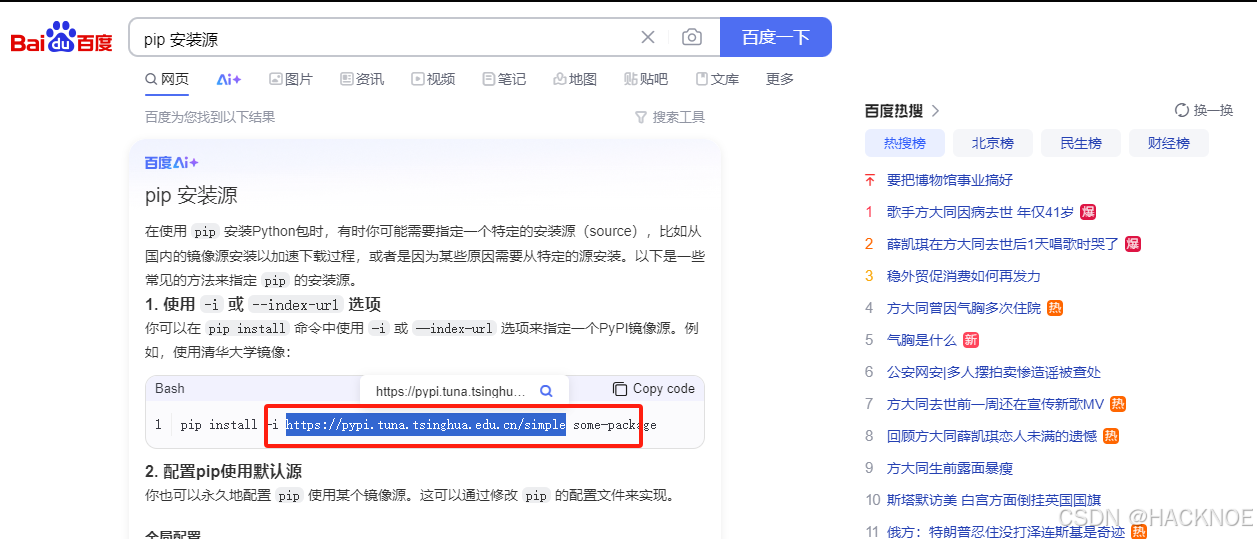Switch to the 地图 tab
The height and width of the screenshot is (539, 1257).
point(575,79)
